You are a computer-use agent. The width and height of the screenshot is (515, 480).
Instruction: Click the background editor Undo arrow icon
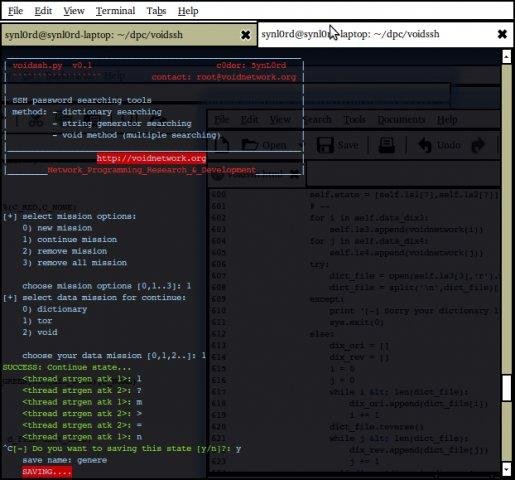click(x=425, y=145)
